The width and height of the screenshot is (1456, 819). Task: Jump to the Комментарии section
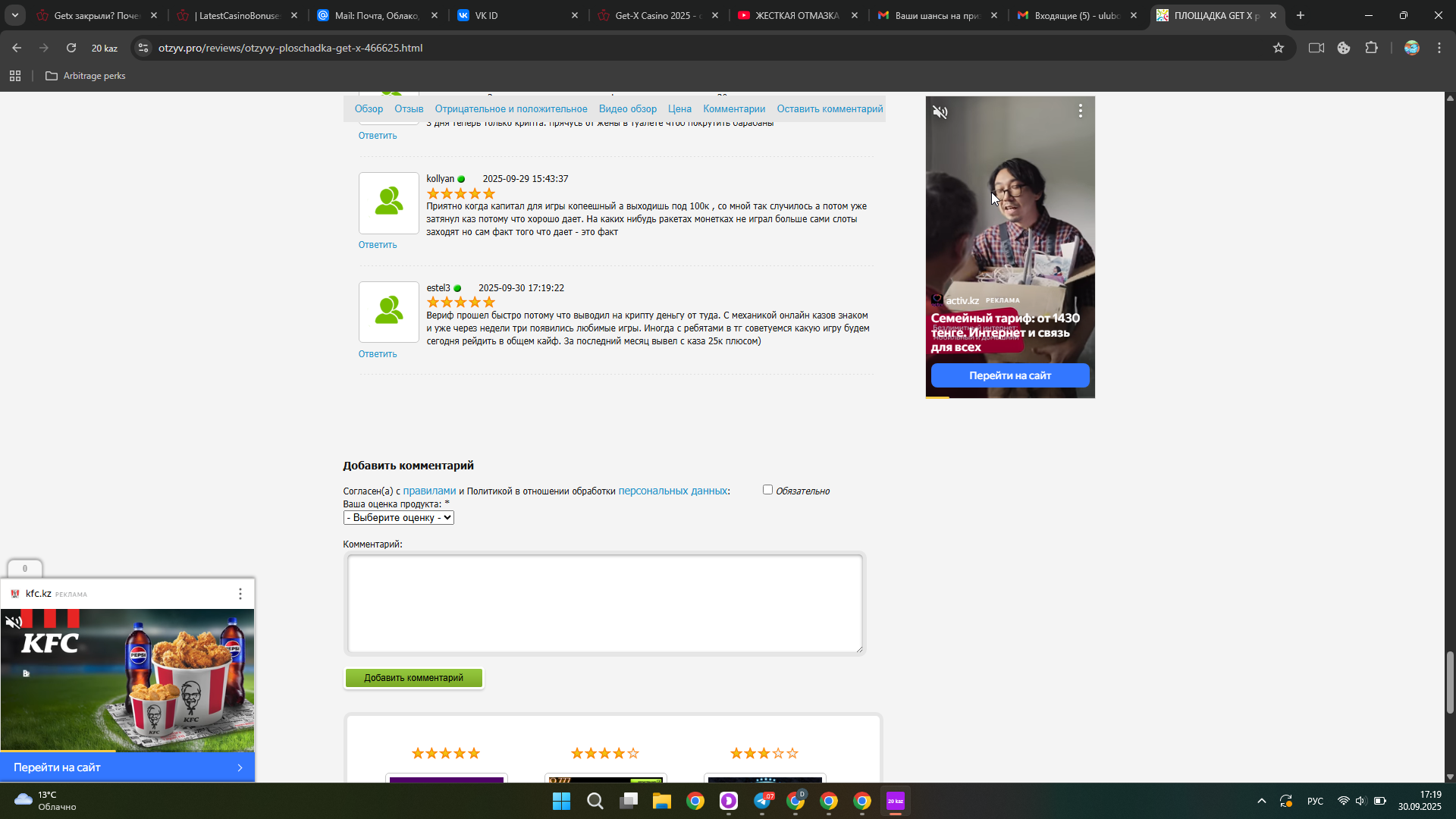[x=733, y=109]
